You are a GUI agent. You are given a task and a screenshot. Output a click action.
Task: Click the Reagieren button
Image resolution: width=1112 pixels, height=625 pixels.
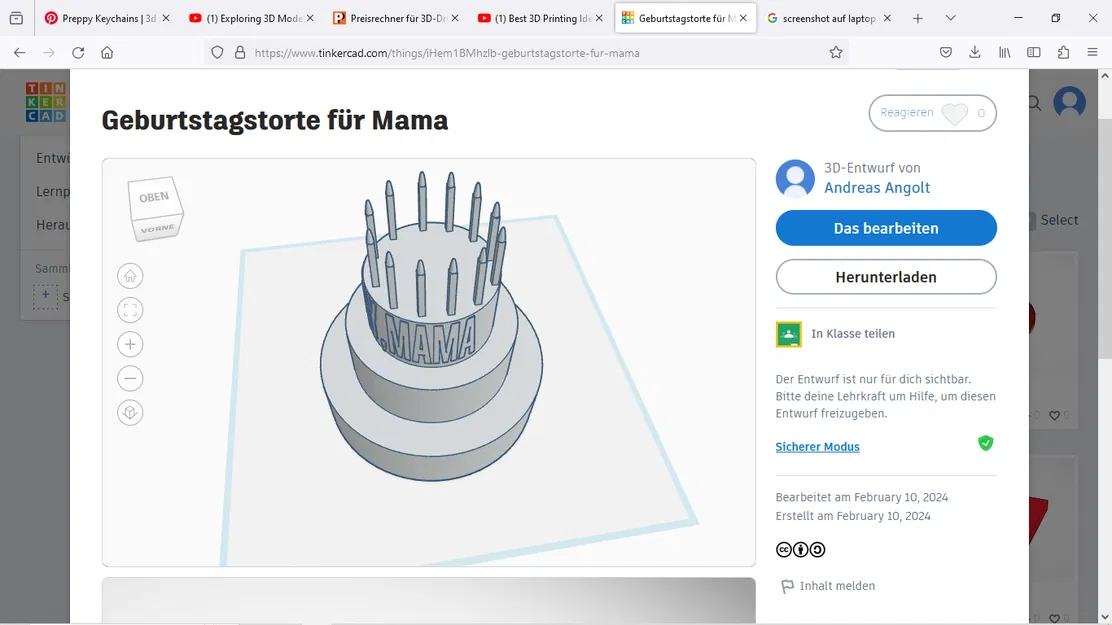point(932,114)
